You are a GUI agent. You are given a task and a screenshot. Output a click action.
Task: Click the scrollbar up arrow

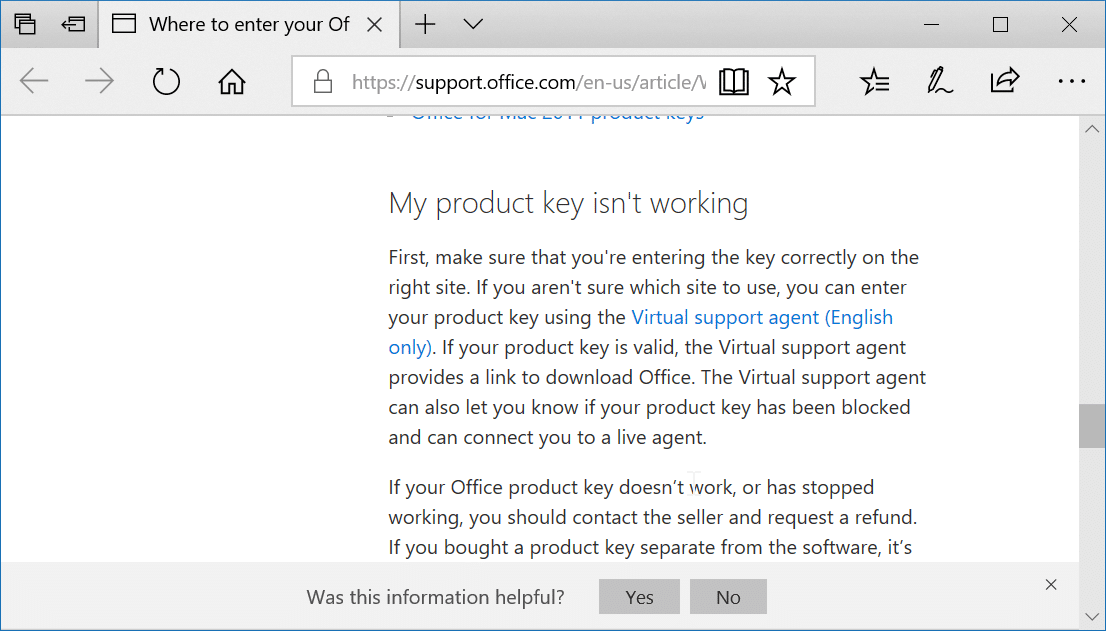tap(1092, 128)
